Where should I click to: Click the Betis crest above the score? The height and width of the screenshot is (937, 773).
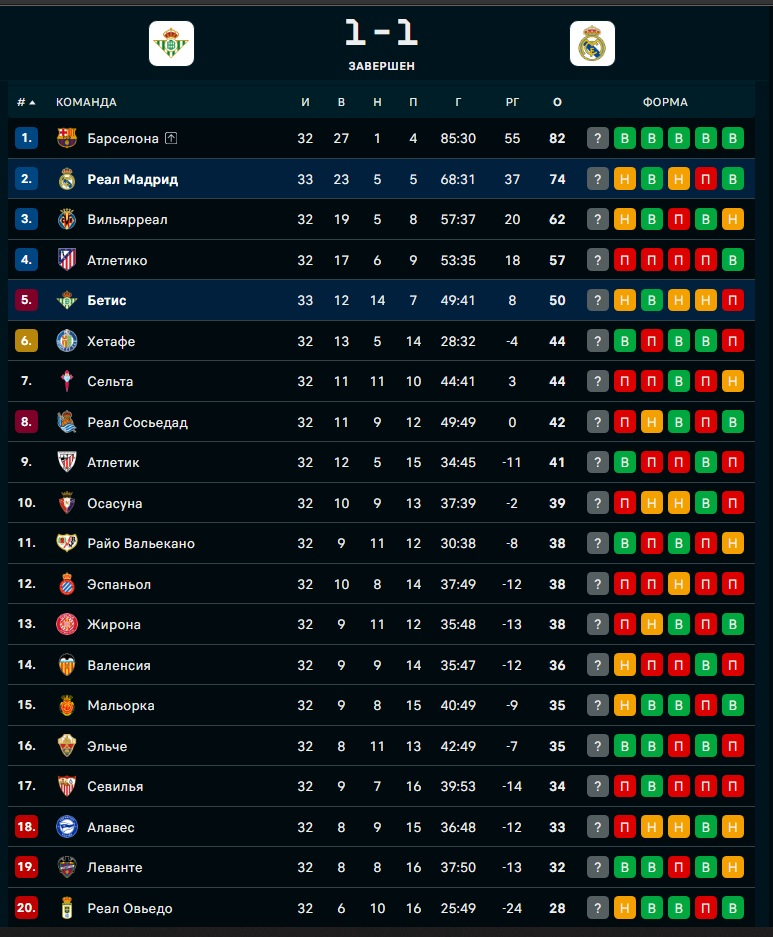pos(171,44)
